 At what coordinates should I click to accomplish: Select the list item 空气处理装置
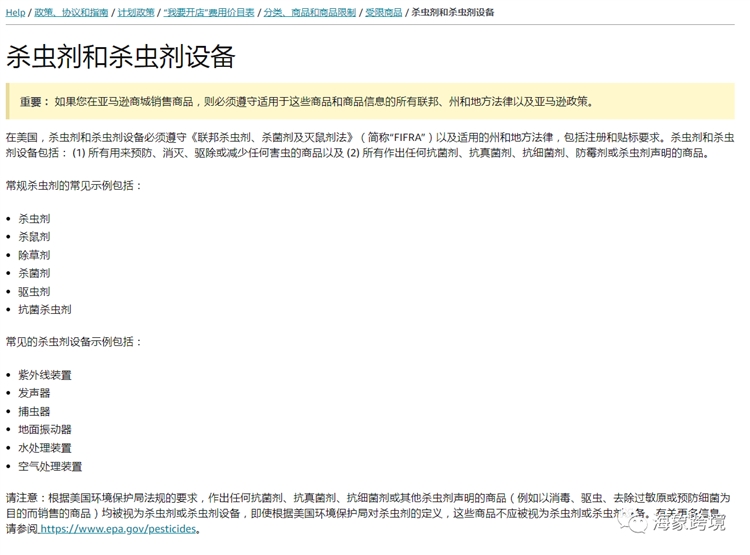(x=50, y=466)
